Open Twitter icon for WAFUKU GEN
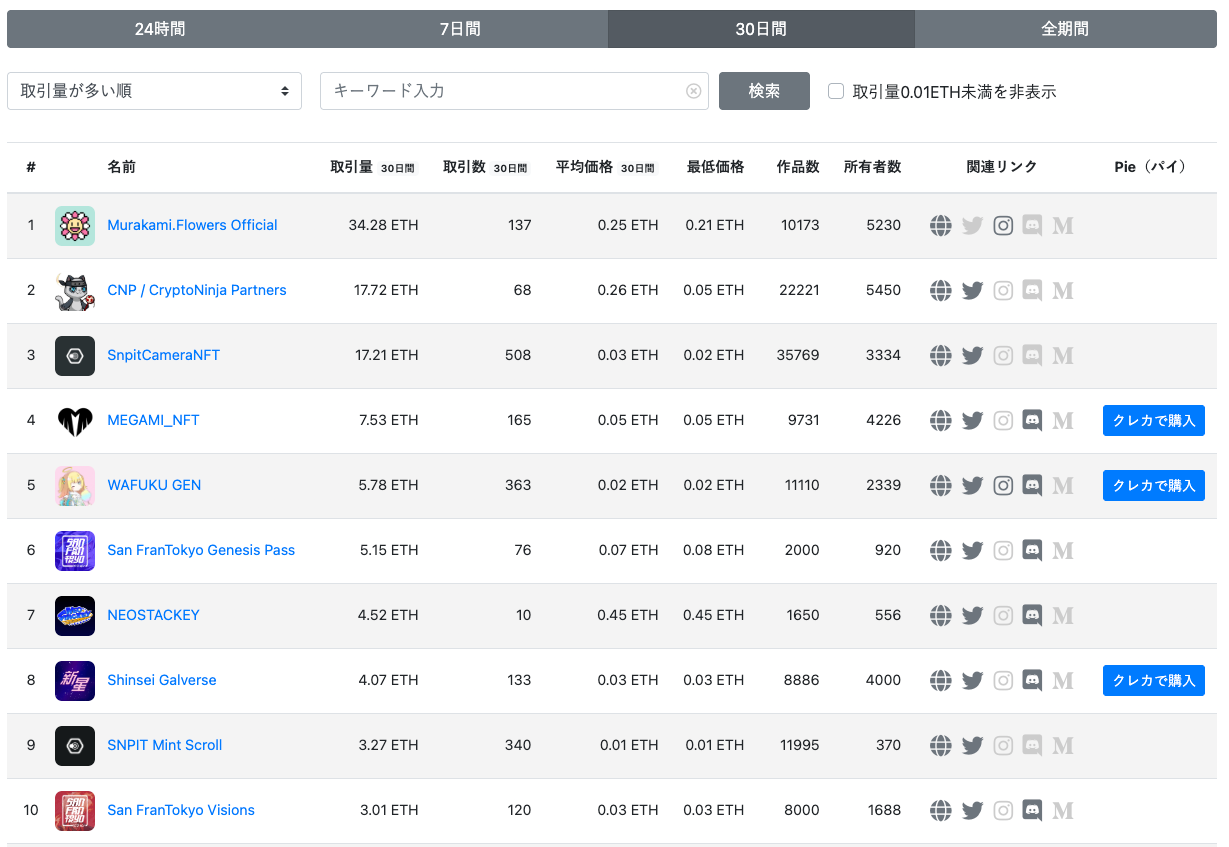1229x847 pixels. click(972, 485)
